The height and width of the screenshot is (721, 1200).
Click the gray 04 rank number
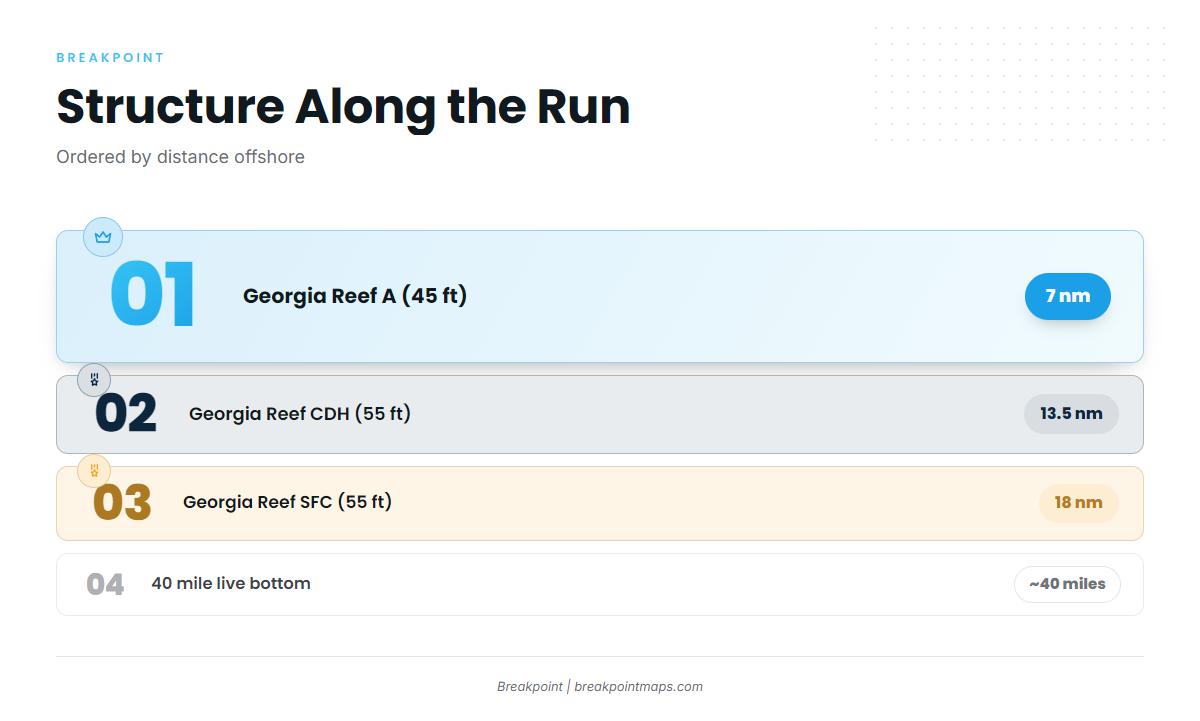(x=105, y=584)
